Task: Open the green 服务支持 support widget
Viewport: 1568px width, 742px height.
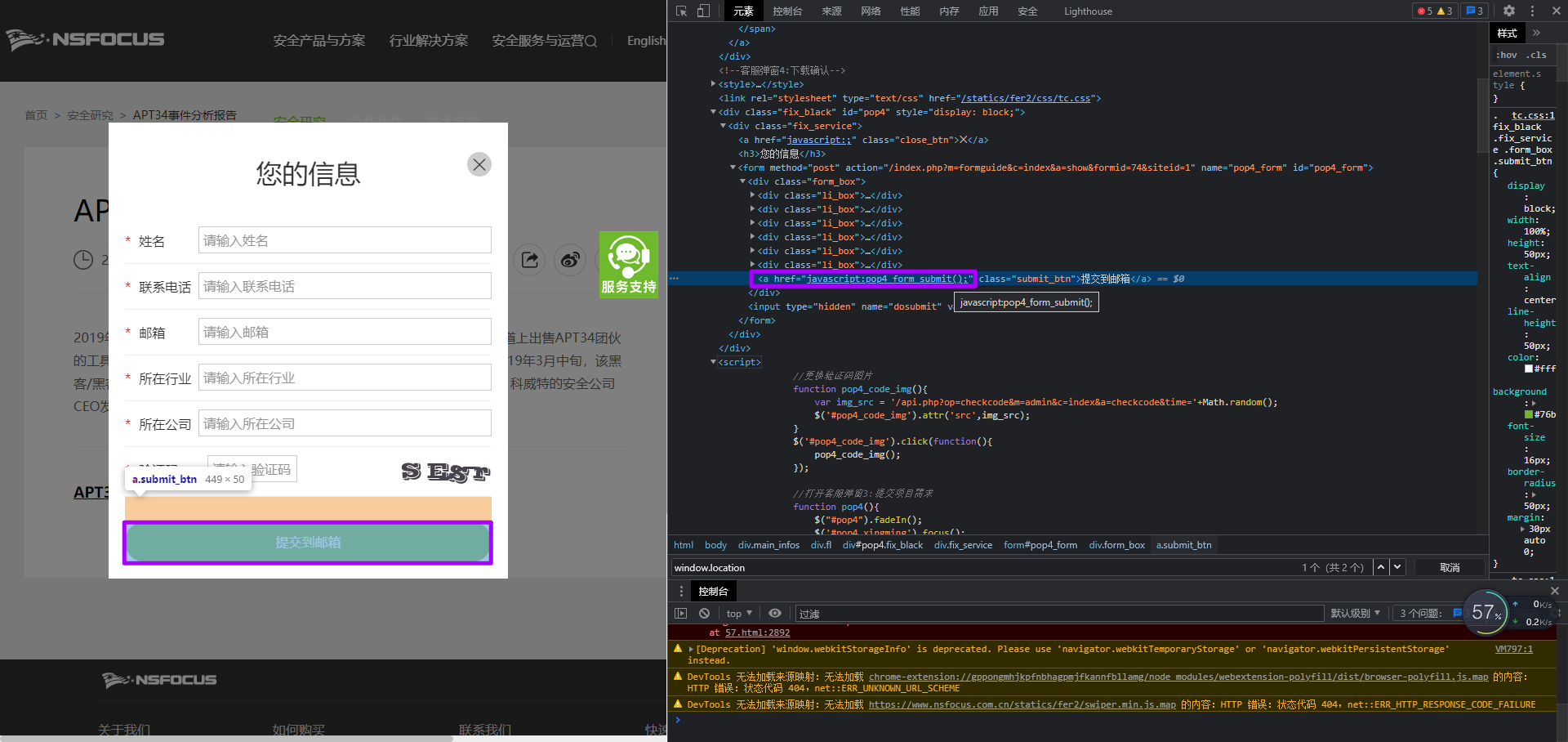Action: tap(629, 265)
